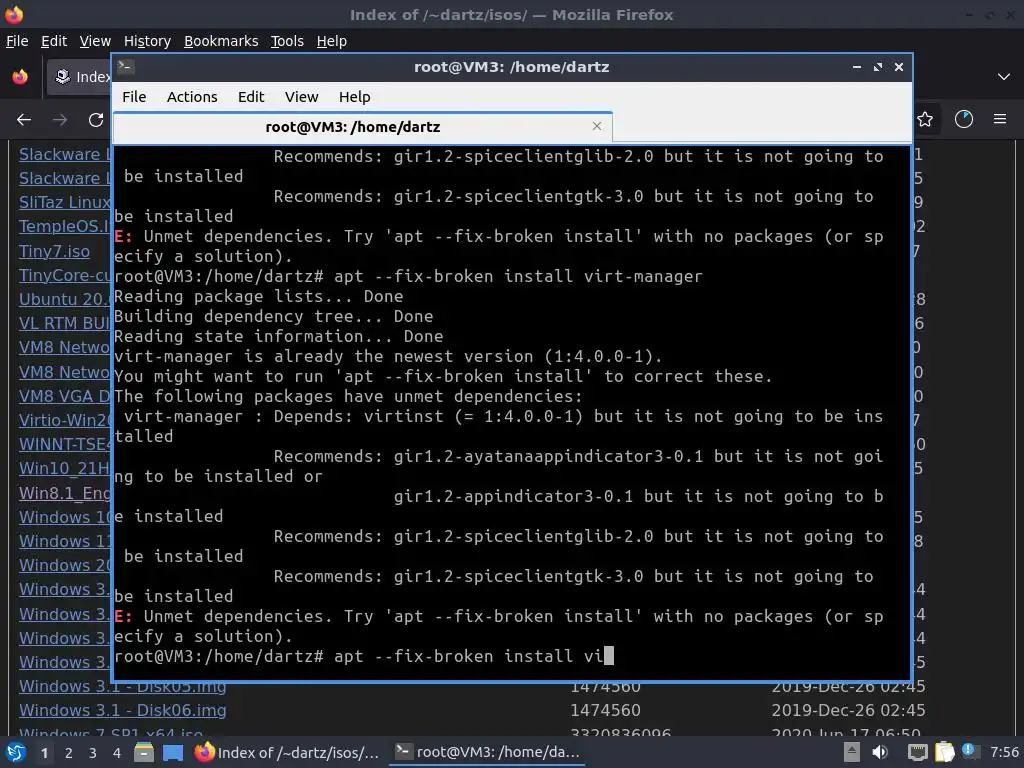Viewport: 1024px width, 768px height.
Task: Open Firefox Help menu
Action: (332, 41)
